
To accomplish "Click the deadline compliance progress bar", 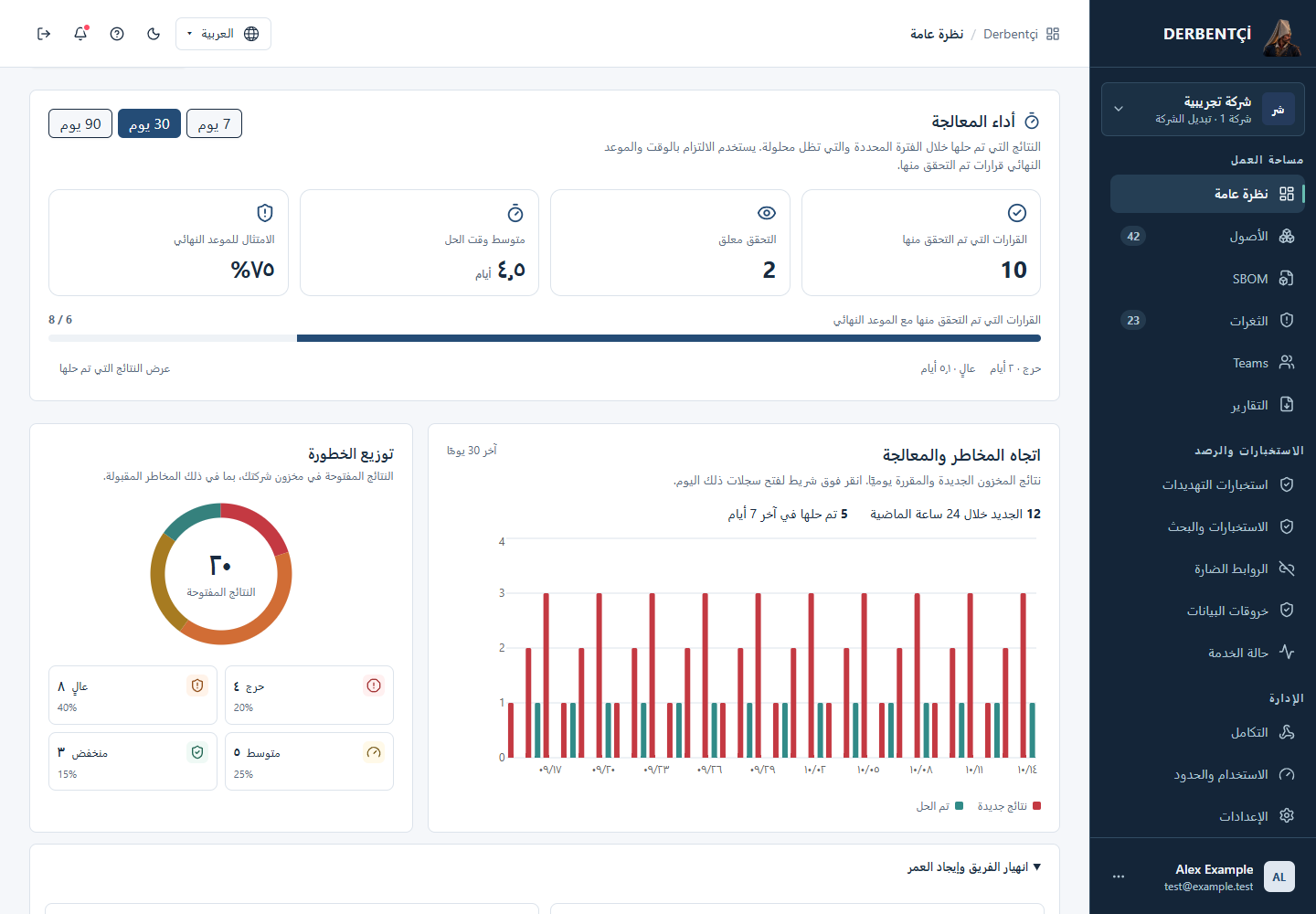I will 545,338.
